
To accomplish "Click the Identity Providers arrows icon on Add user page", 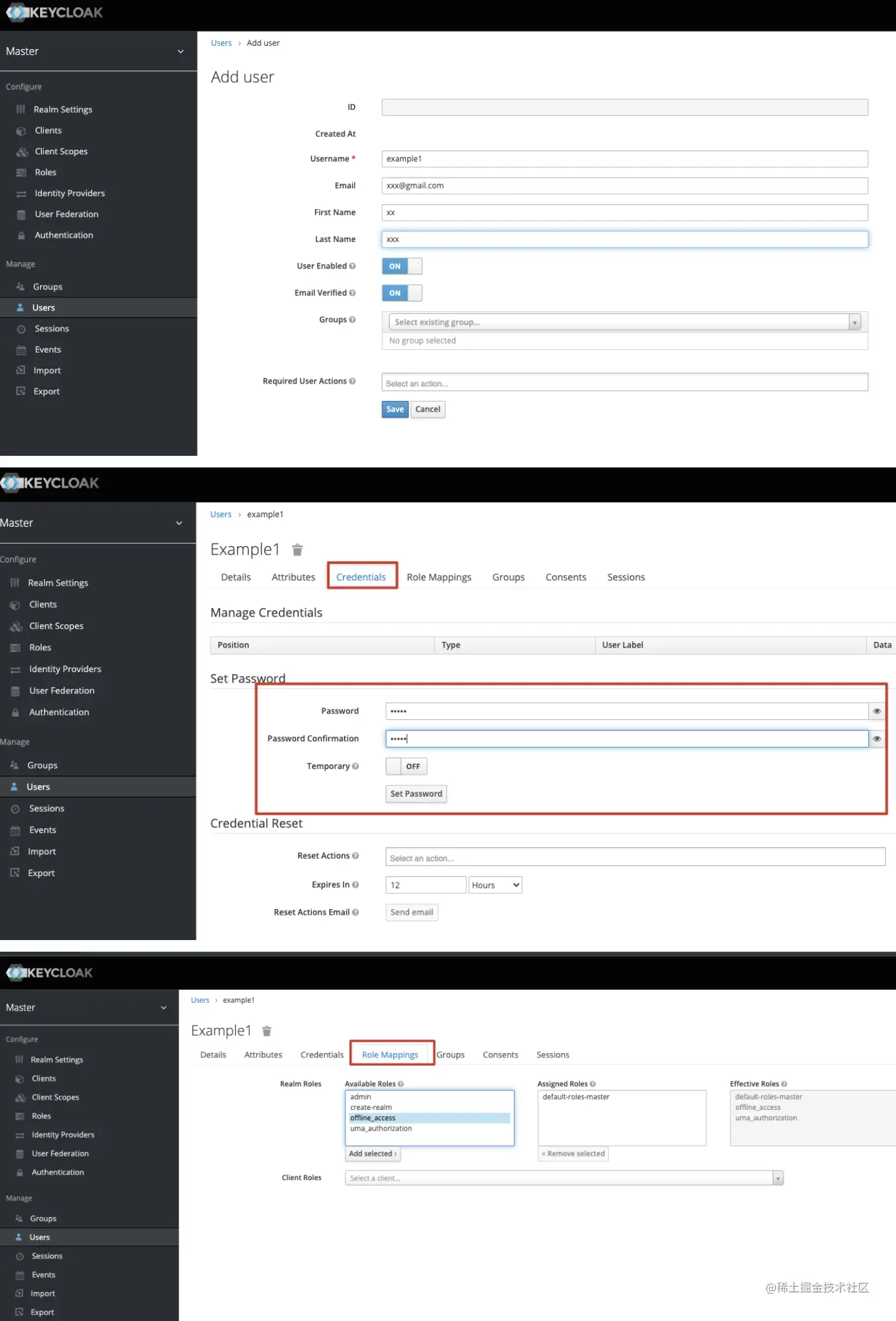I will (21, 194).
